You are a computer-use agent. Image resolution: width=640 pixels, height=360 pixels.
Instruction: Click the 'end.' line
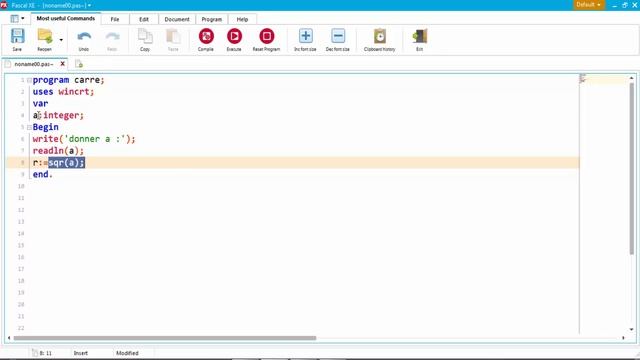(x=43, y=175)
